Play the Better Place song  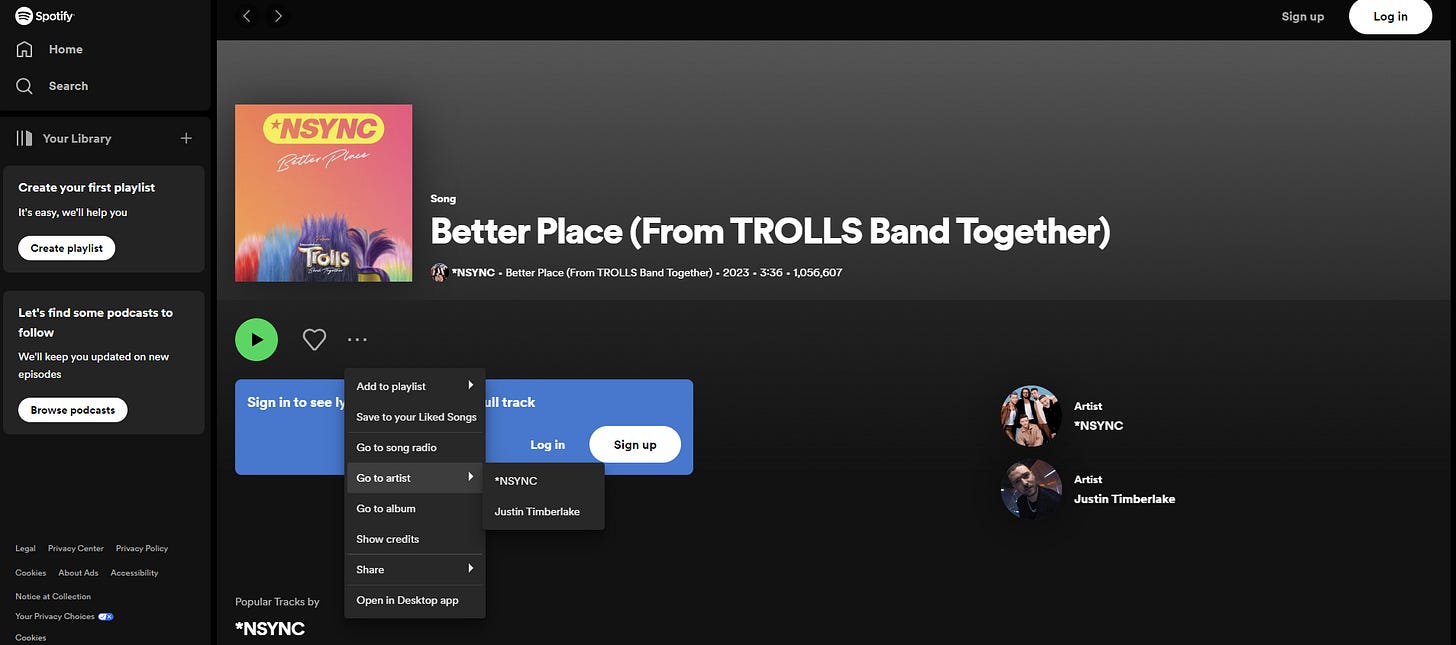(257, 340)
